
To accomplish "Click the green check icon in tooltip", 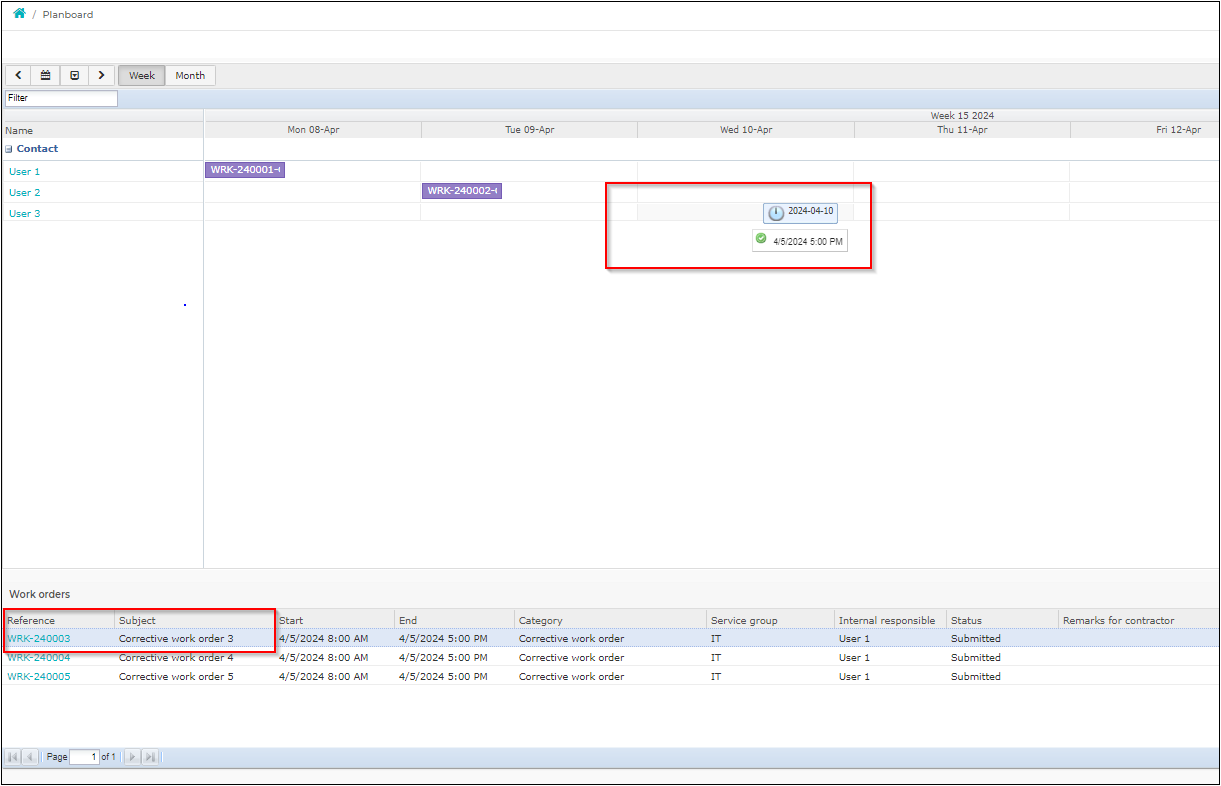I will [x=761, y=239].
